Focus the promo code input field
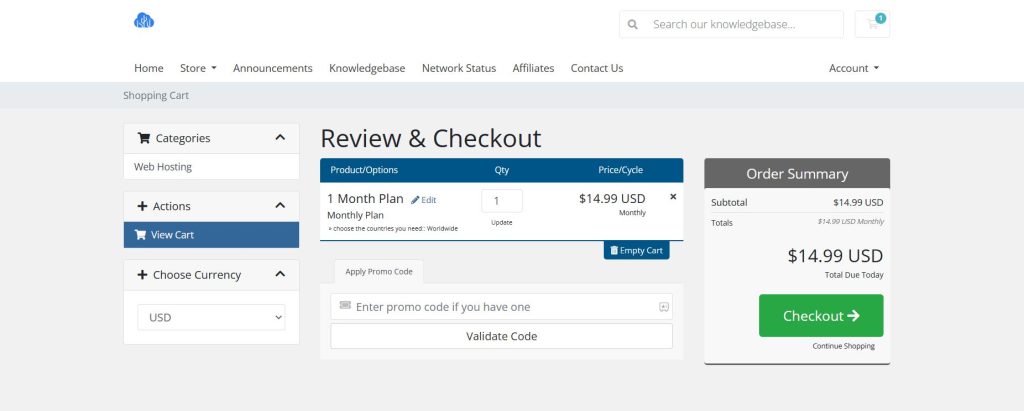This screenshot has width=1024, height=411. tap(500, 307)
